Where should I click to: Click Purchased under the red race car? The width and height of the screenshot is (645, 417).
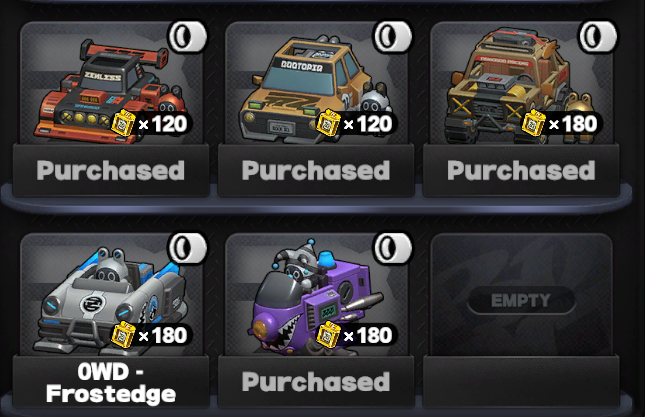click(x=111, y=170)
